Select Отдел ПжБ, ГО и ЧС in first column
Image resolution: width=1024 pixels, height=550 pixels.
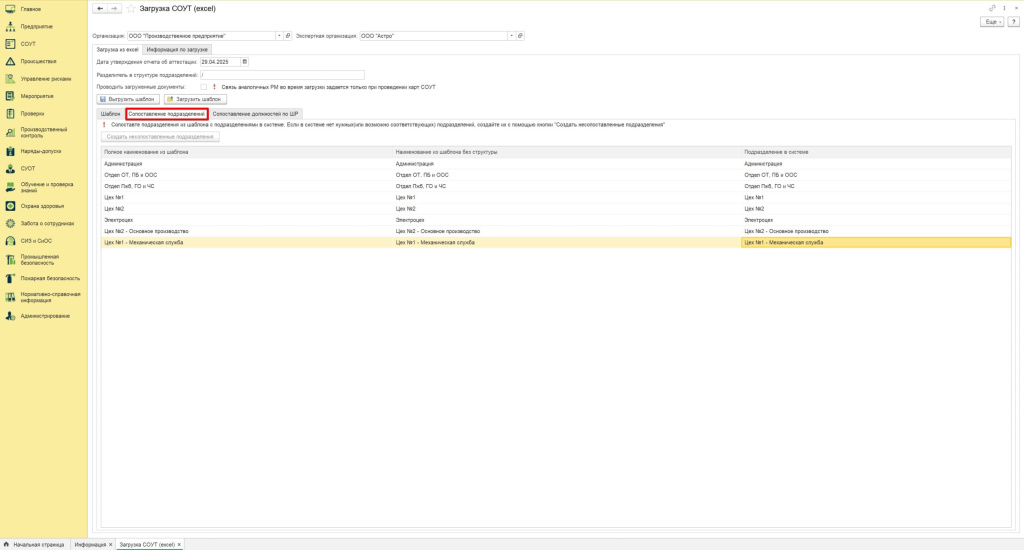[248, 186]
